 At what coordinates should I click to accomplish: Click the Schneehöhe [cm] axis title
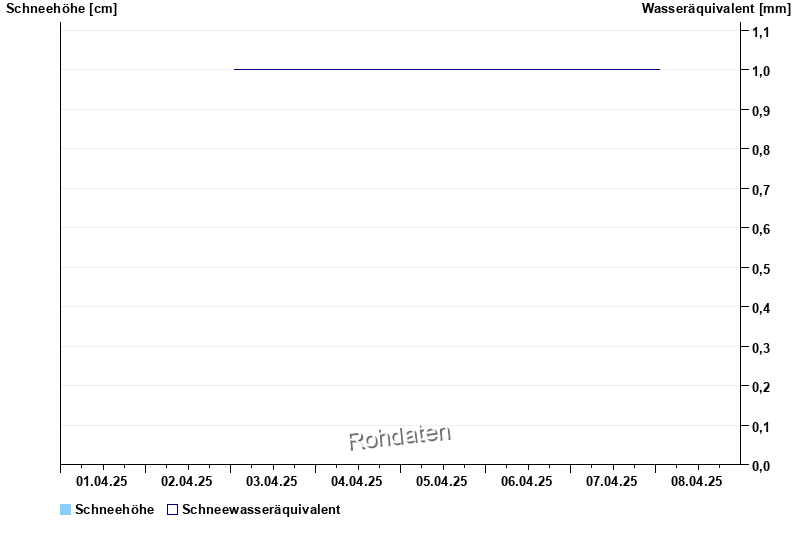(61, 9)
